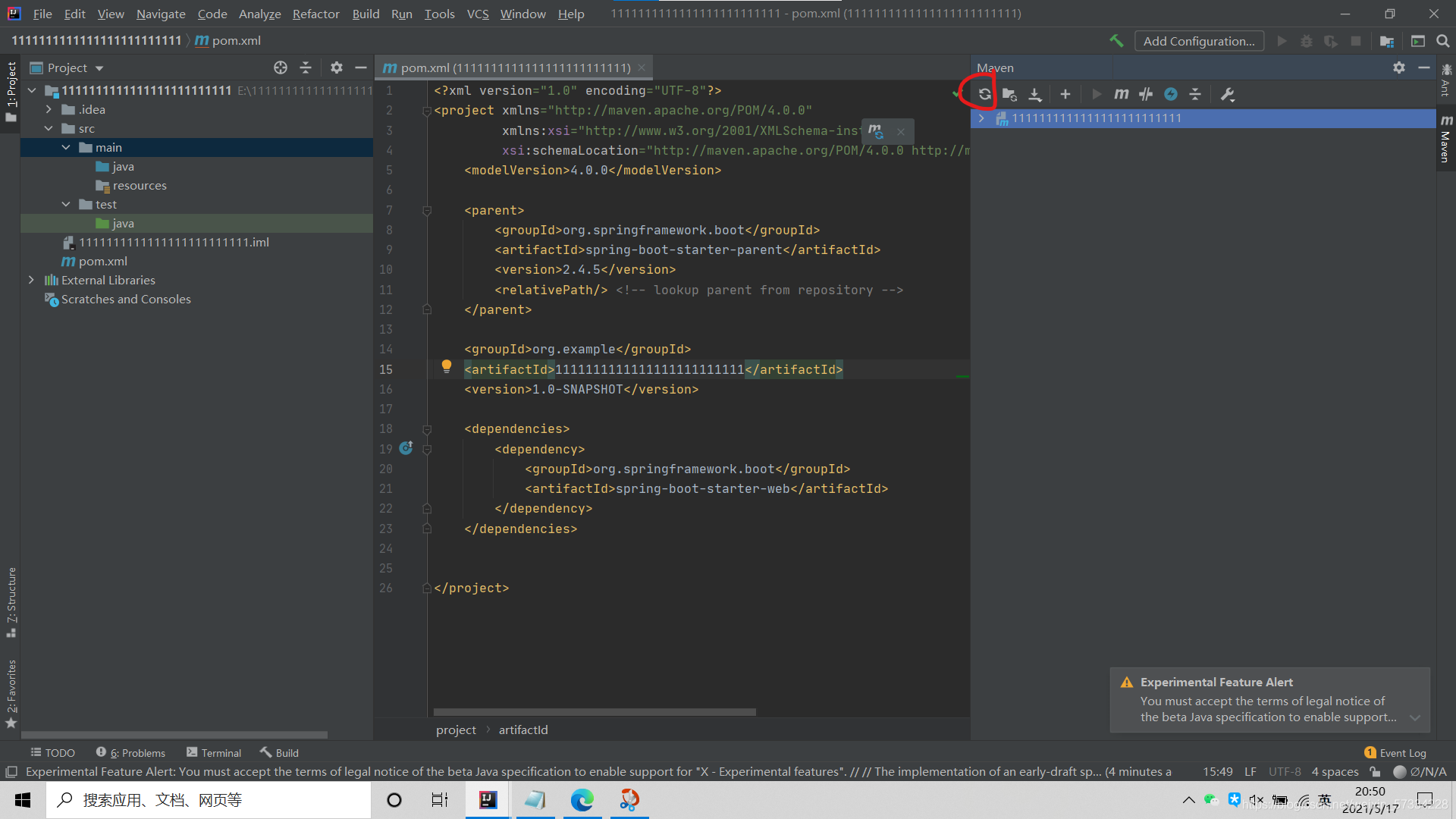This screenshot has height=819, width=1456.
Task: Add a Maven project with plus icon
Action: (1065, 94)
